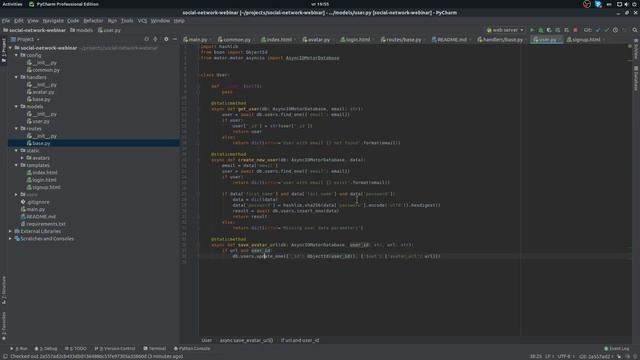Image resolution: width=640 pixels, height=360 pixels.
Task: Open the TODO tool window
Action: click(76, 348)
